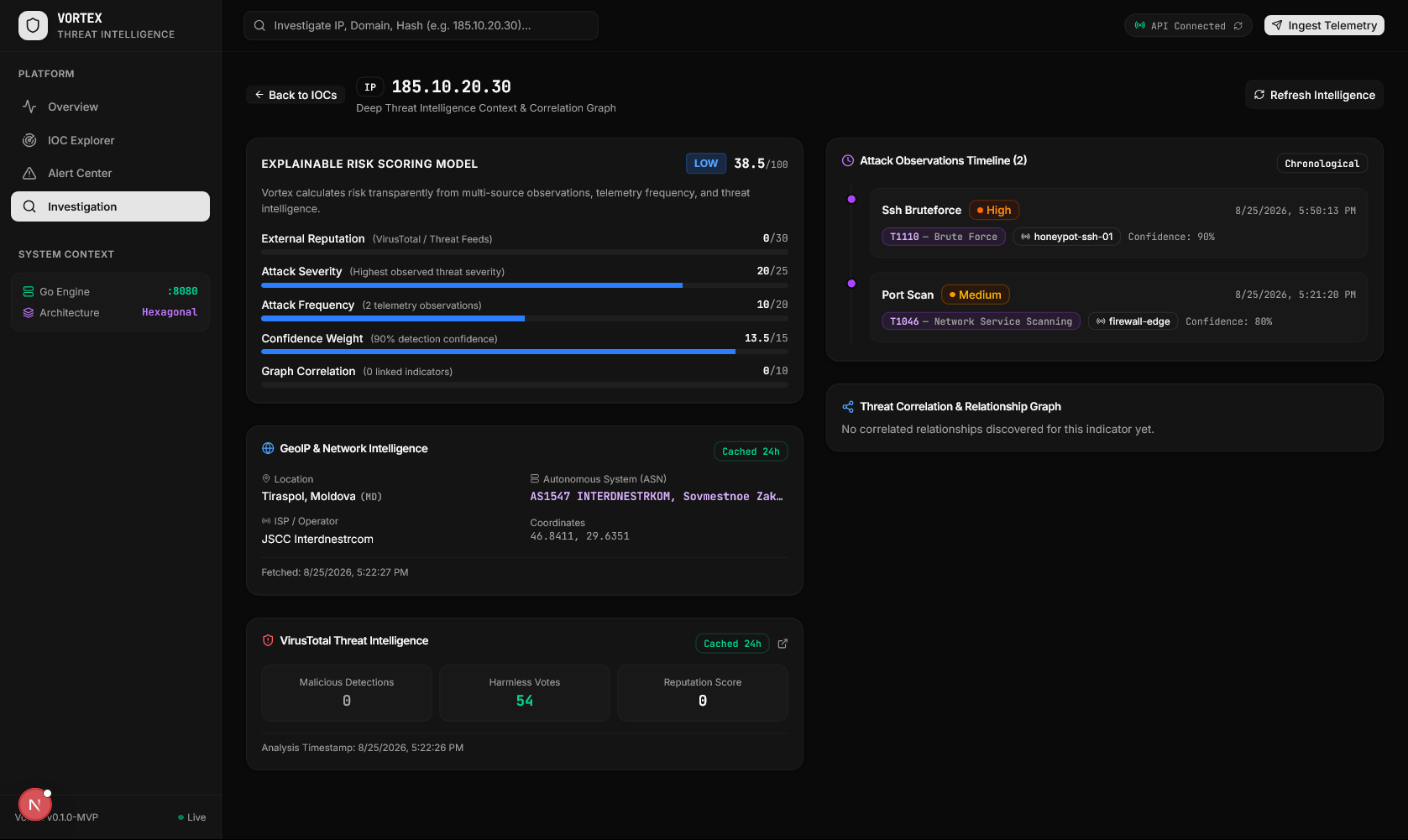Image resolution: width=1408 pixels, height=840 pixels.
Task: Click the T1110 – Brute Force technique tag
Action: coord(943,237)
